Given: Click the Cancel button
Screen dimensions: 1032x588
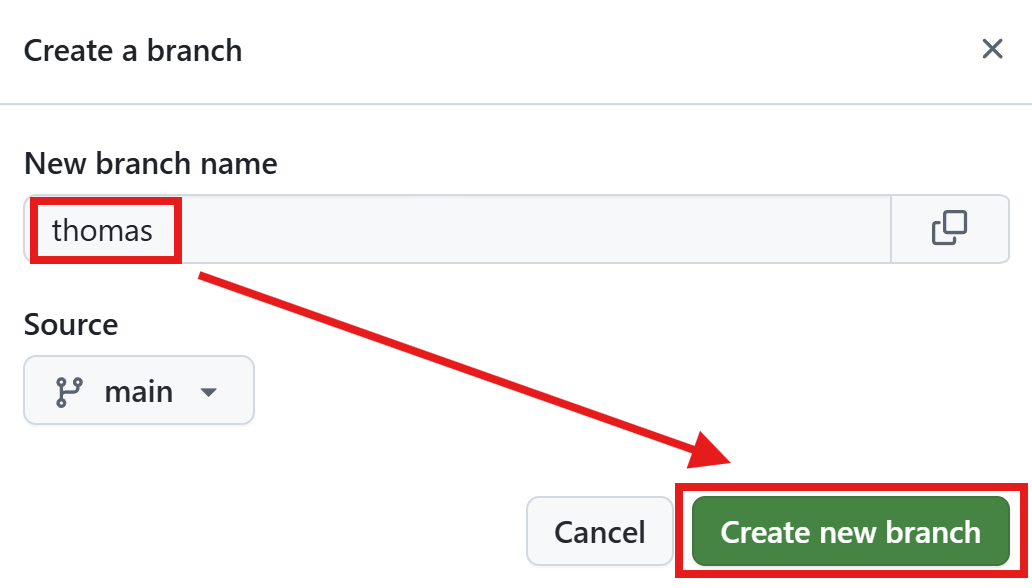Looking at the screenshot, I should 600,531.
